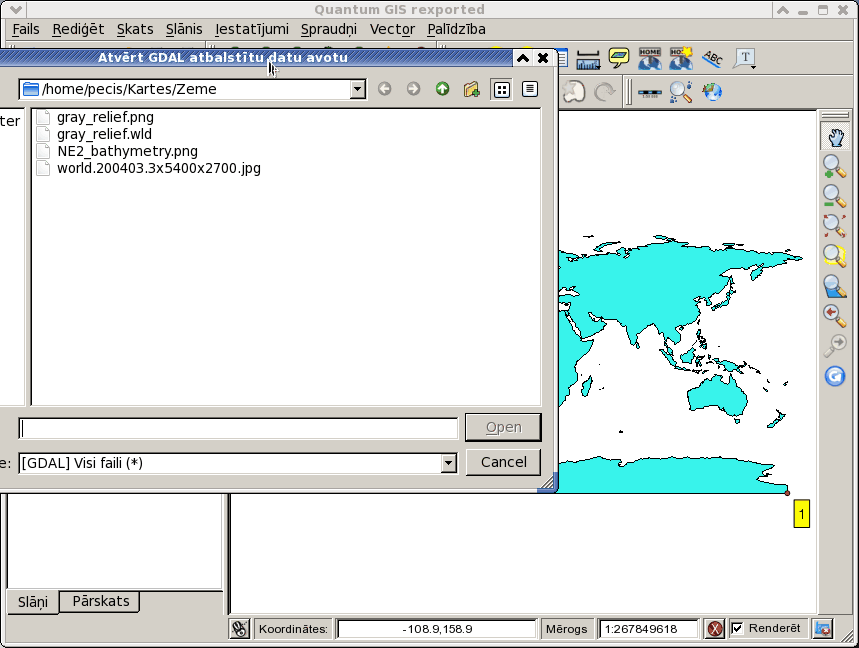Click the toggle extents icon left of Koordinātes
This screenshot has width=859, height=648.
[x=239, y=629]
